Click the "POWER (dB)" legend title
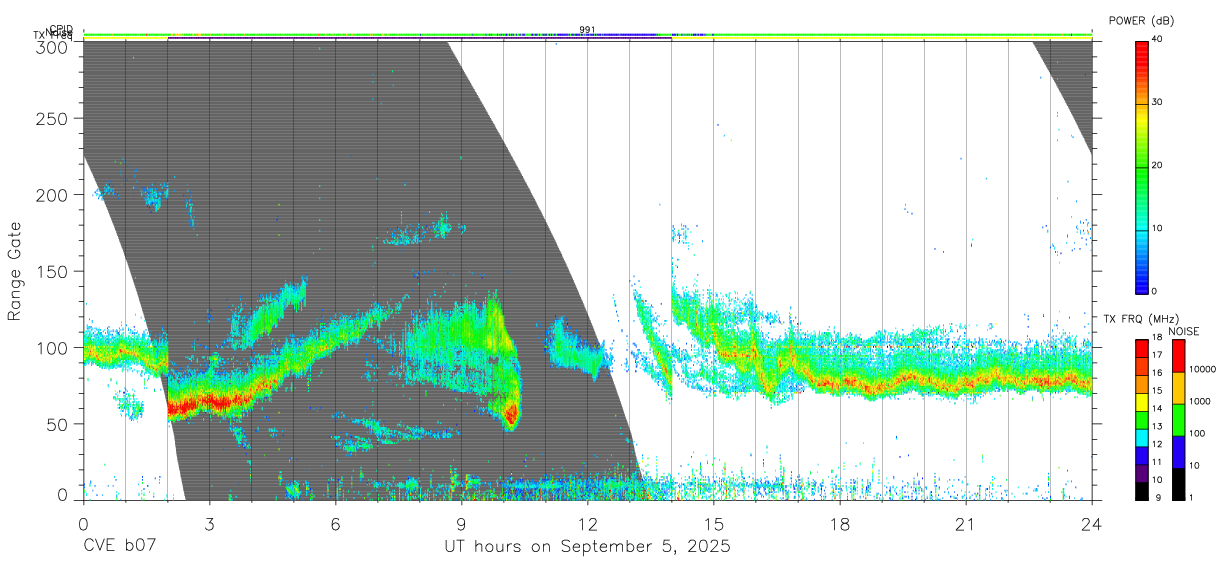The height and width of the screenshot is (567, 1228). tap(1141, 20)
